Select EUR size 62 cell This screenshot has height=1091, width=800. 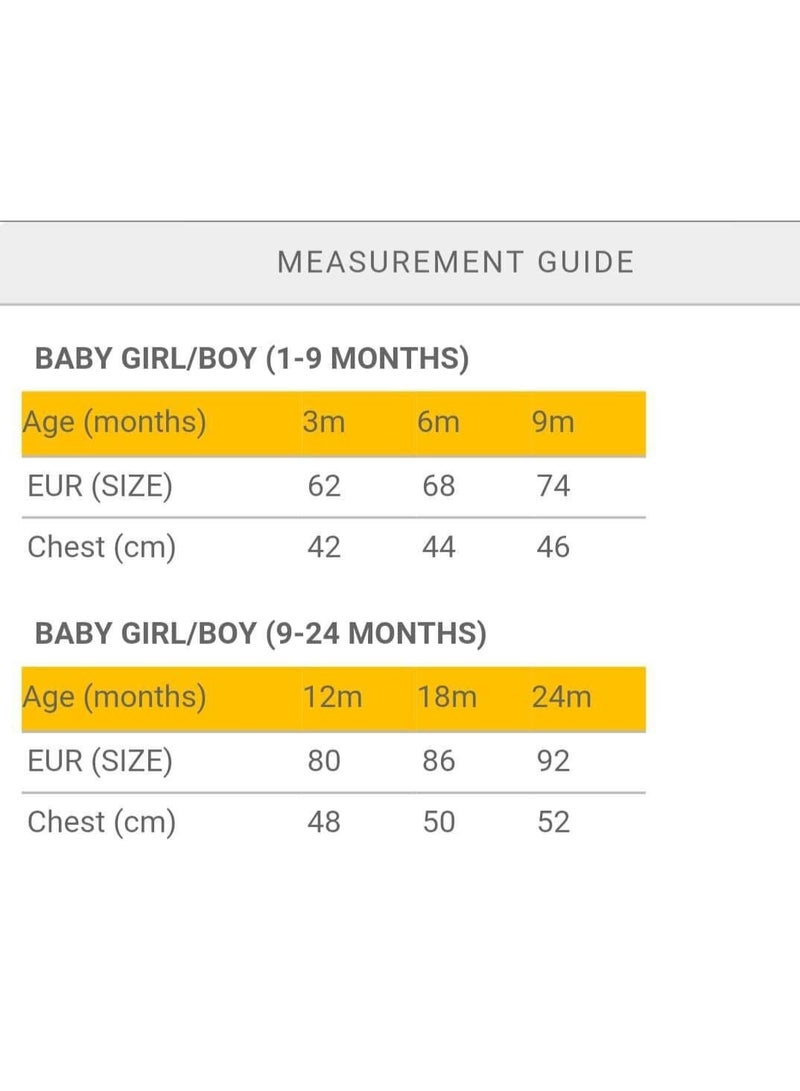[323, 486]
